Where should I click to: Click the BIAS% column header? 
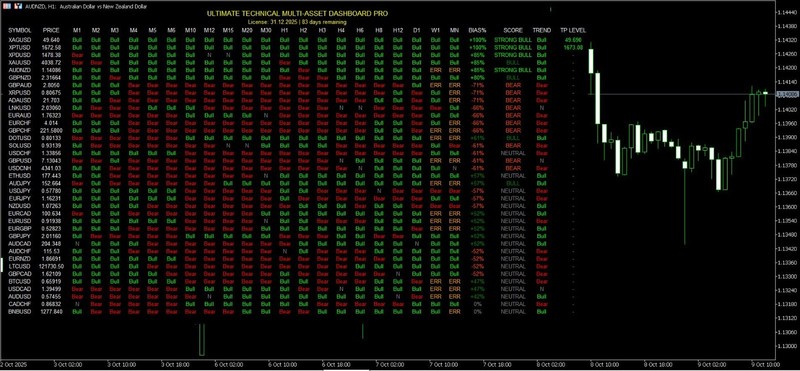click(478, 31)
